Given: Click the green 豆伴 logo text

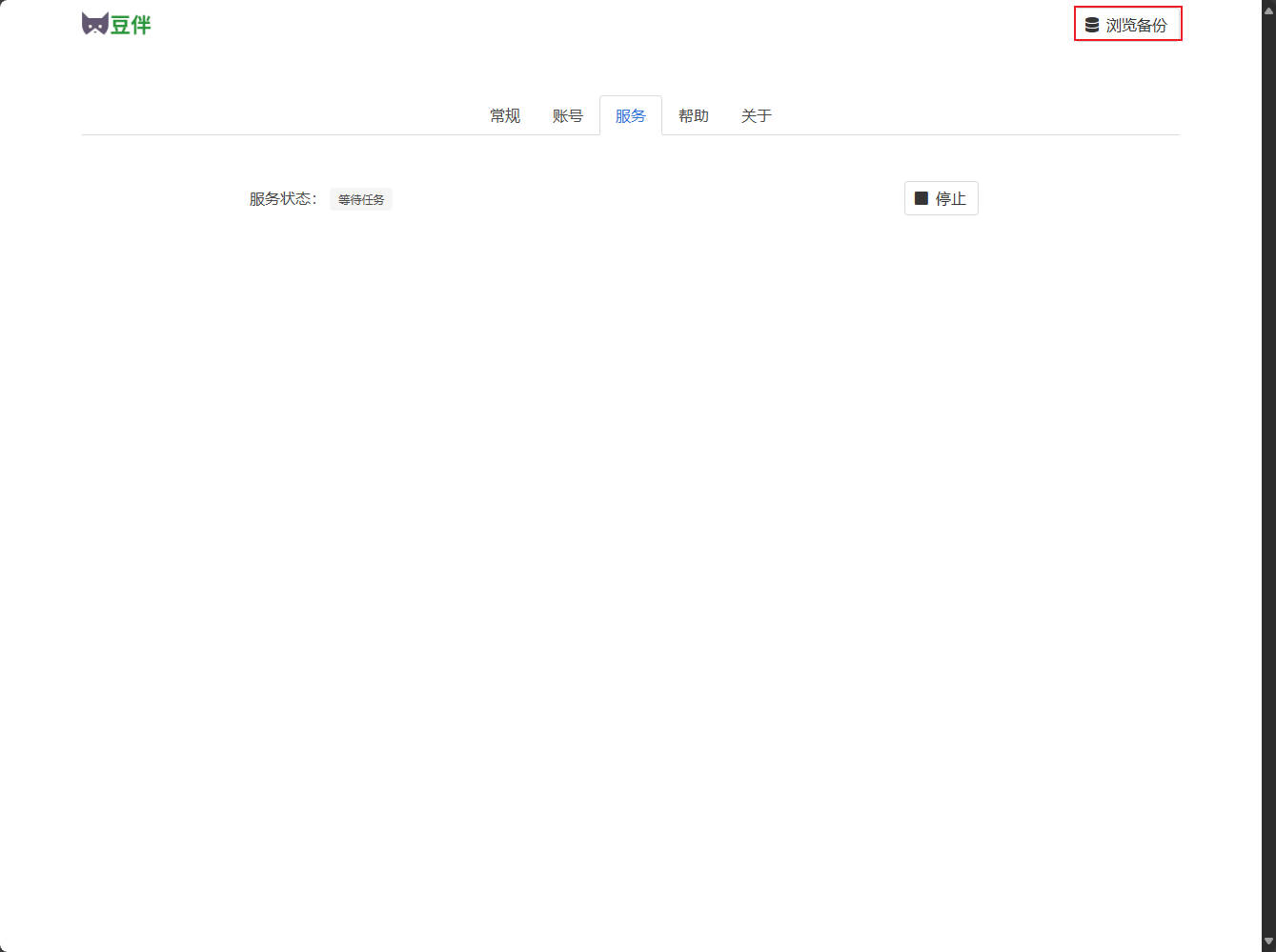Looking at the screenshot, I should click(131, 25).
